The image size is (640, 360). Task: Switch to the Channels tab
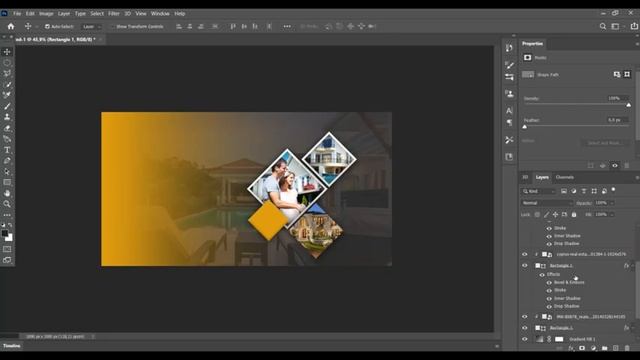564,177
